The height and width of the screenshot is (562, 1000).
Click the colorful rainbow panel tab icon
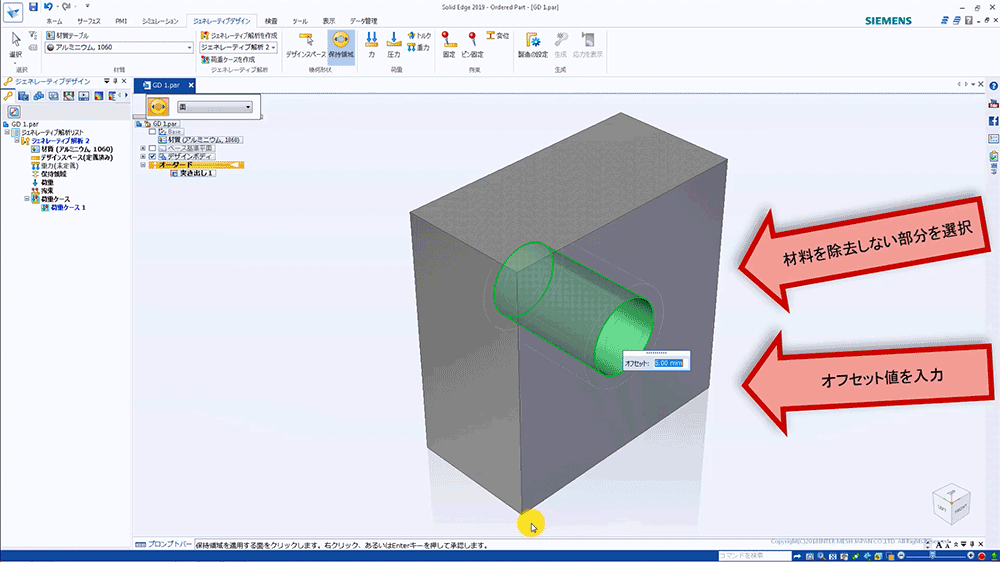pyautogui.click(x=99, y=96)
